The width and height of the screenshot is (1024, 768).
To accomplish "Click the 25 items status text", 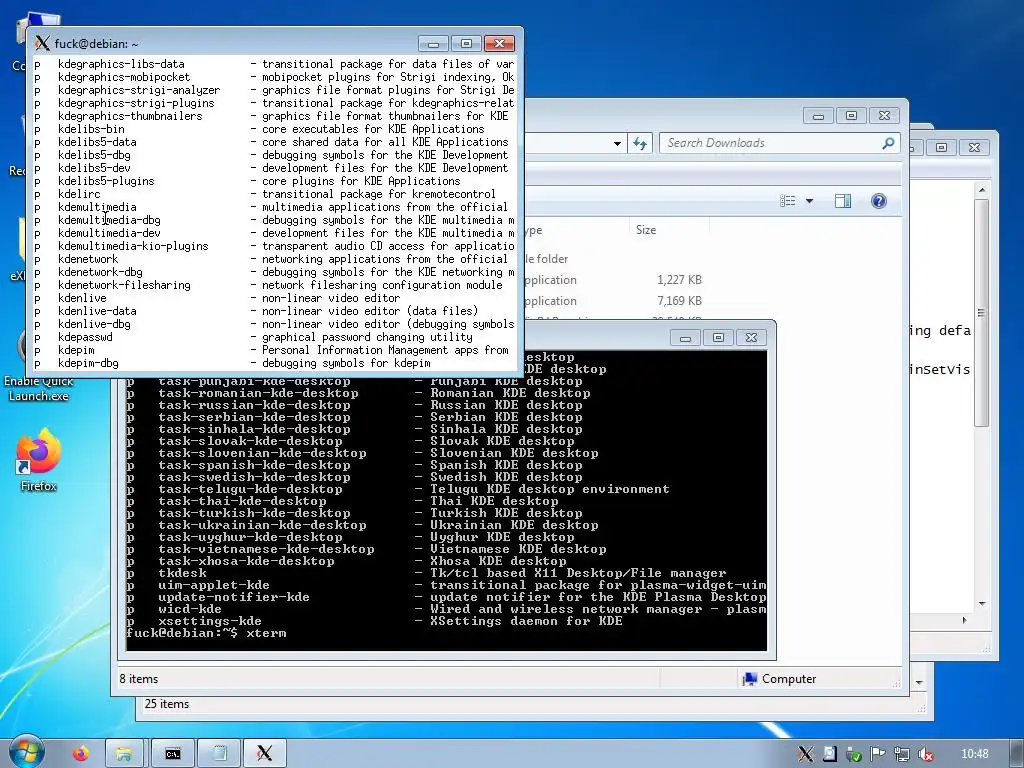I will (167, 704).
